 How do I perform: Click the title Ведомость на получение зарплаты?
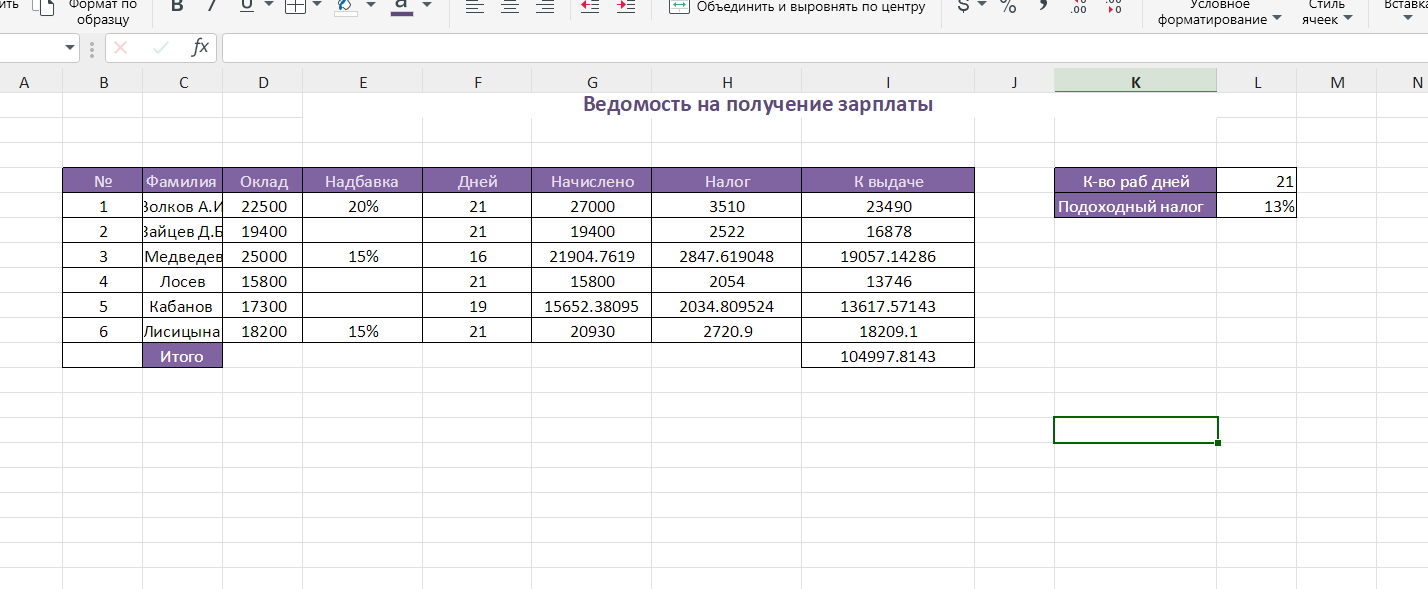758,104
